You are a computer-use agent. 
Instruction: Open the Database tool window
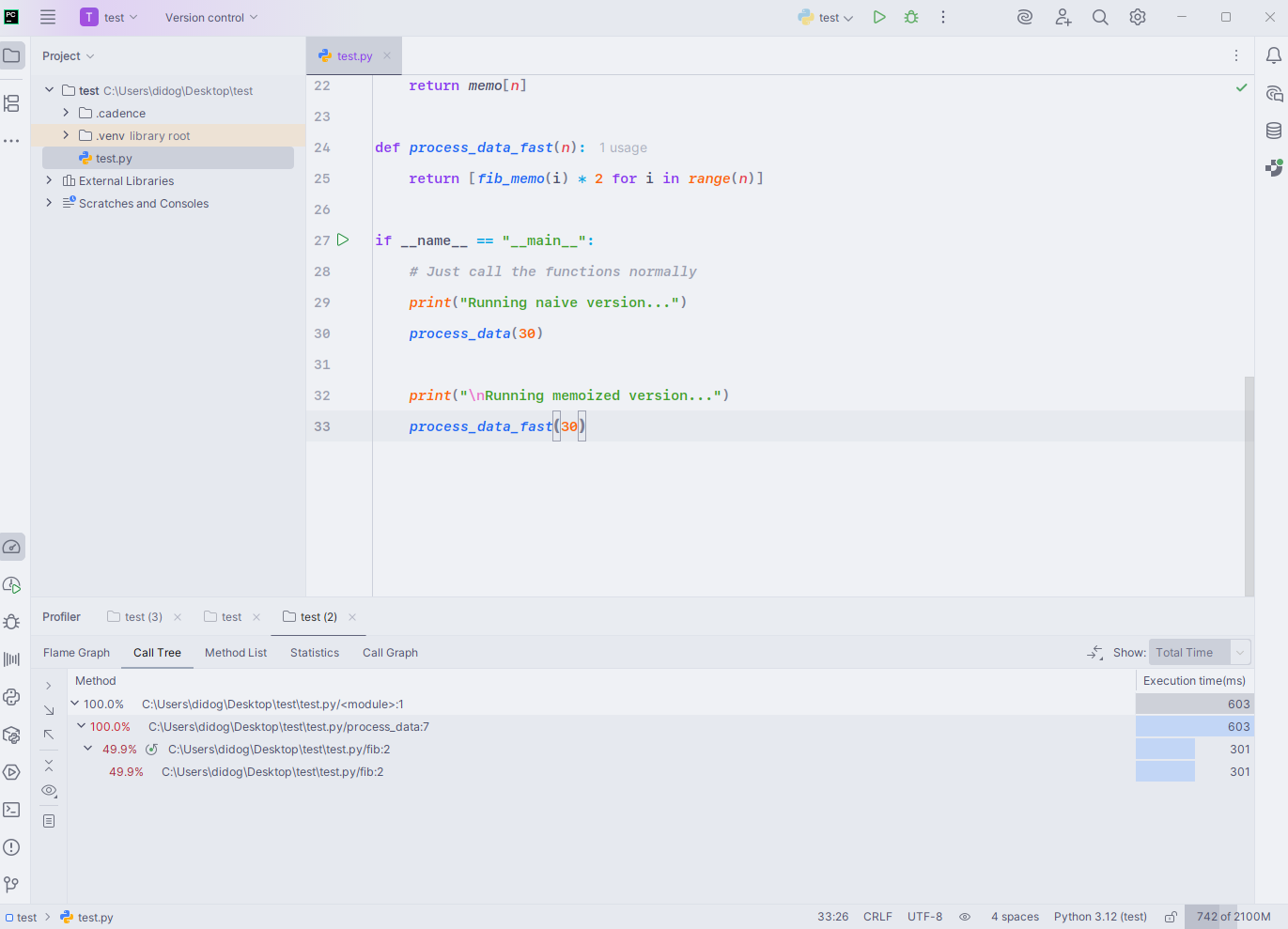[x=1274, y=131]
